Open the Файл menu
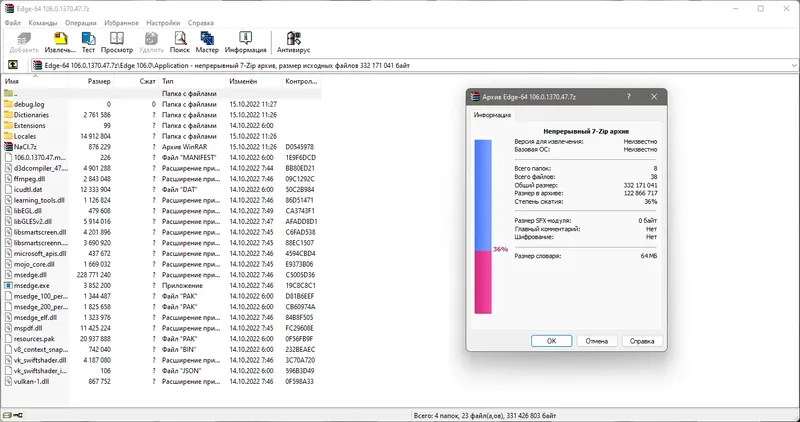Viewport: 800px width, 422px height. coord(13,23)
